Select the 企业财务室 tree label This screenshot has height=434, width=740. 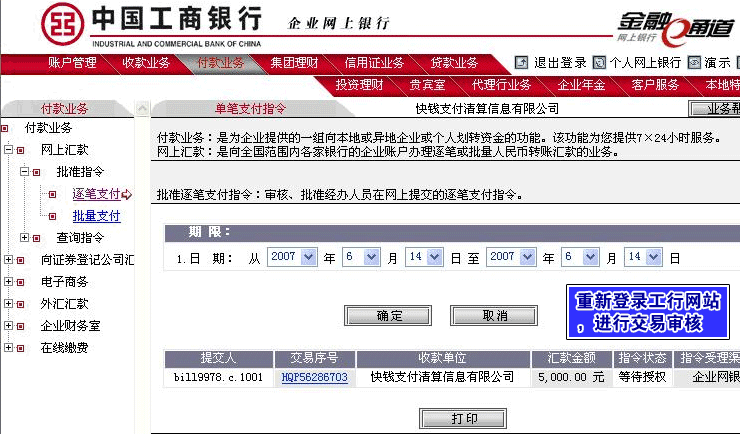point(71,326)
